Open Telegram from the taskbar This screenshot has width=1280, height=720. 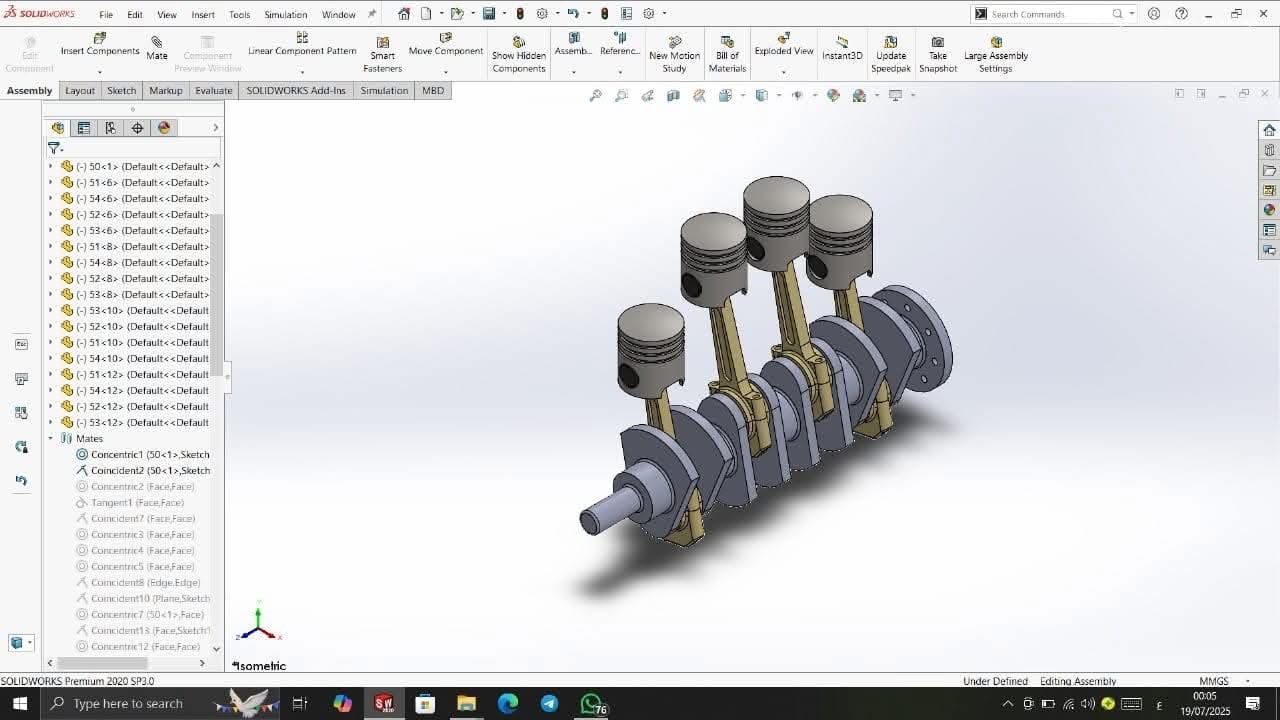(x=549, y=703)
